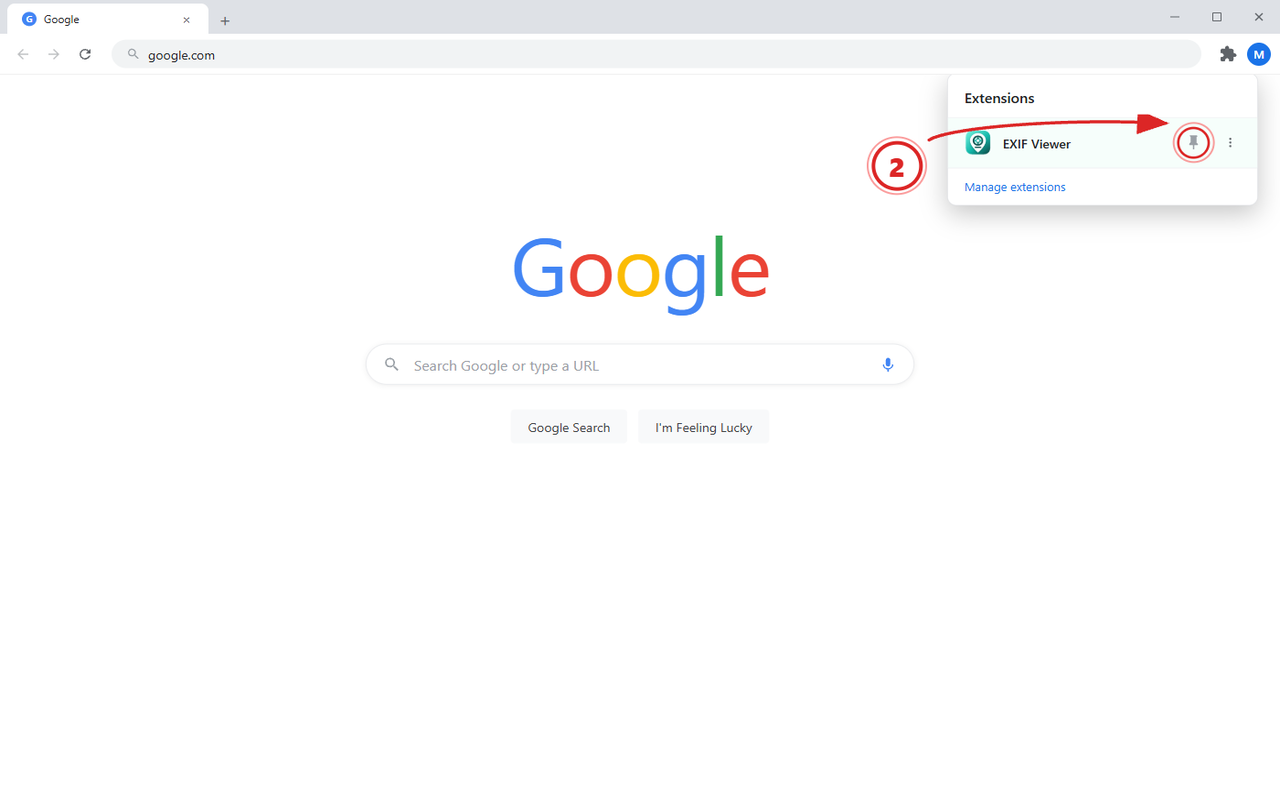Click the EXIF Viewer extension icon
This screenshot has width=1280, height=800.
(978, 143)
